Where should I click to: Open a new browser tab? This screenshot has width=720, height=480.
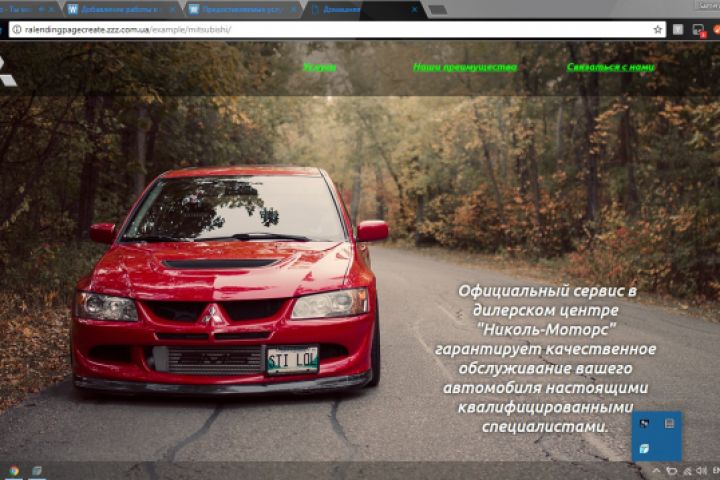pos(438,10)
